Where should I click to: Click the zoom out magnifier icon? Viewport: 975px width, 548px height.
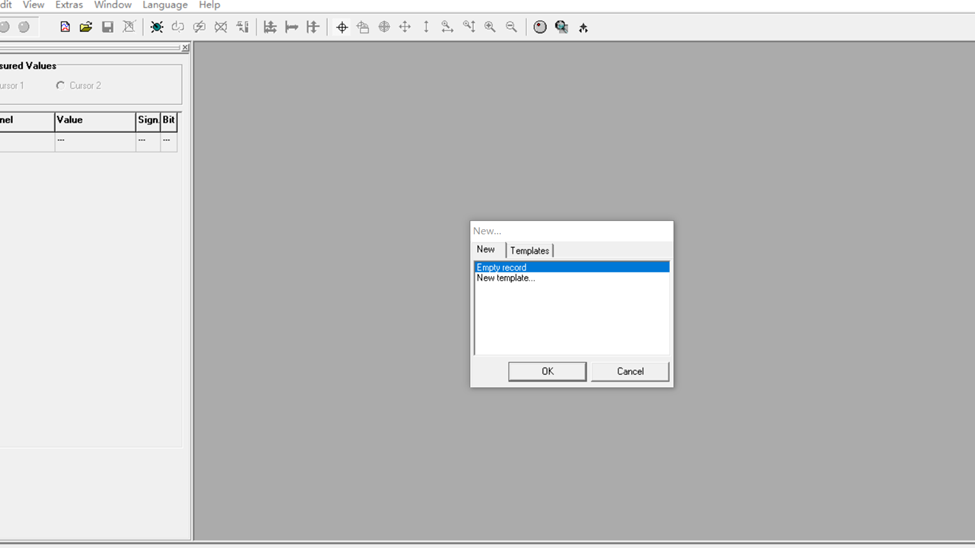coord(511,27)
